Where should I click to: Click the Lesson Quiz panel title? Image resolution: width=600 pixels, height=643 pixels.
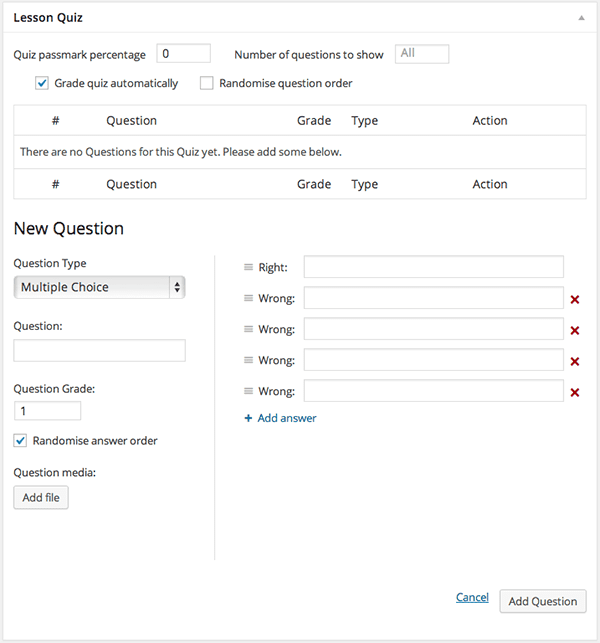click(48, 18)
